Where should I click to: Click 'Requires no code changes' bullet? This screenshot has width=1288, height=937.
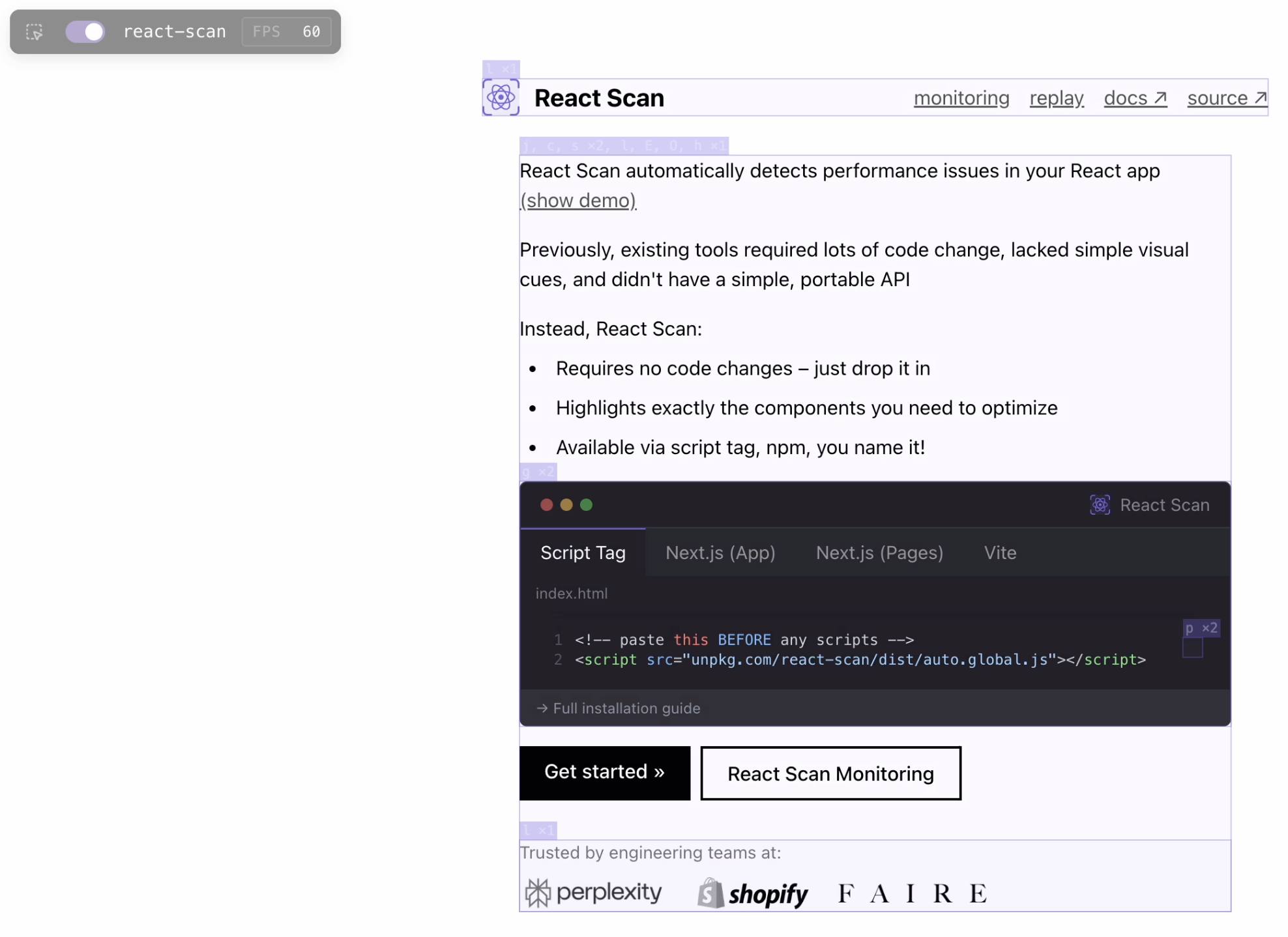tap(742, 368)
